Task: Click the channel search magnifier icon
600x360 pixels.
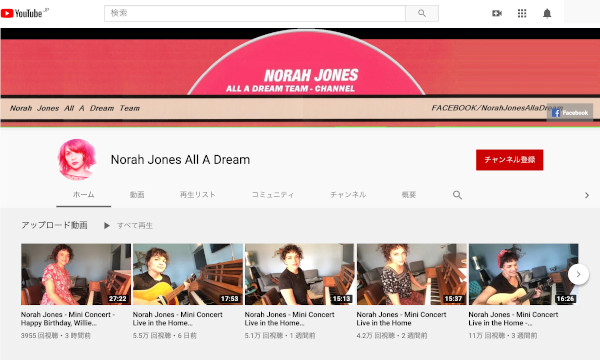Action: pyautogui.click(x=457, y=195)
